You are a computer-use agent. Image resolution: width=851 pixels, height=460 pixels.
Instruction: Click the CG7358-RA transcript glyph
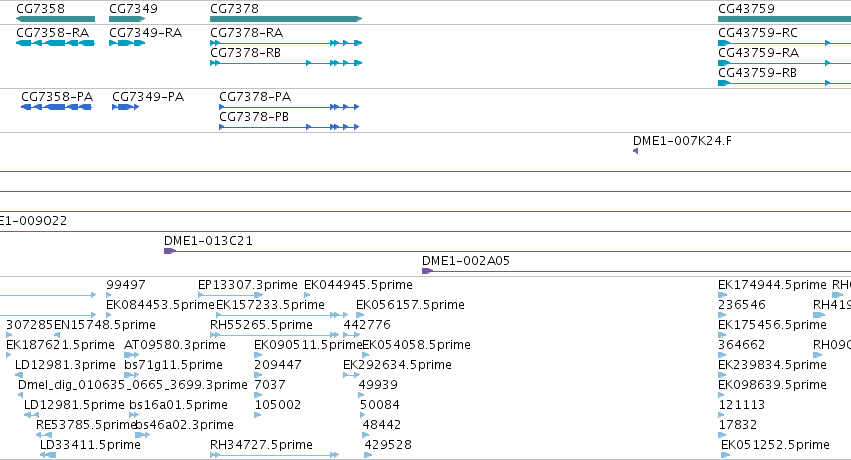point(55,43)
